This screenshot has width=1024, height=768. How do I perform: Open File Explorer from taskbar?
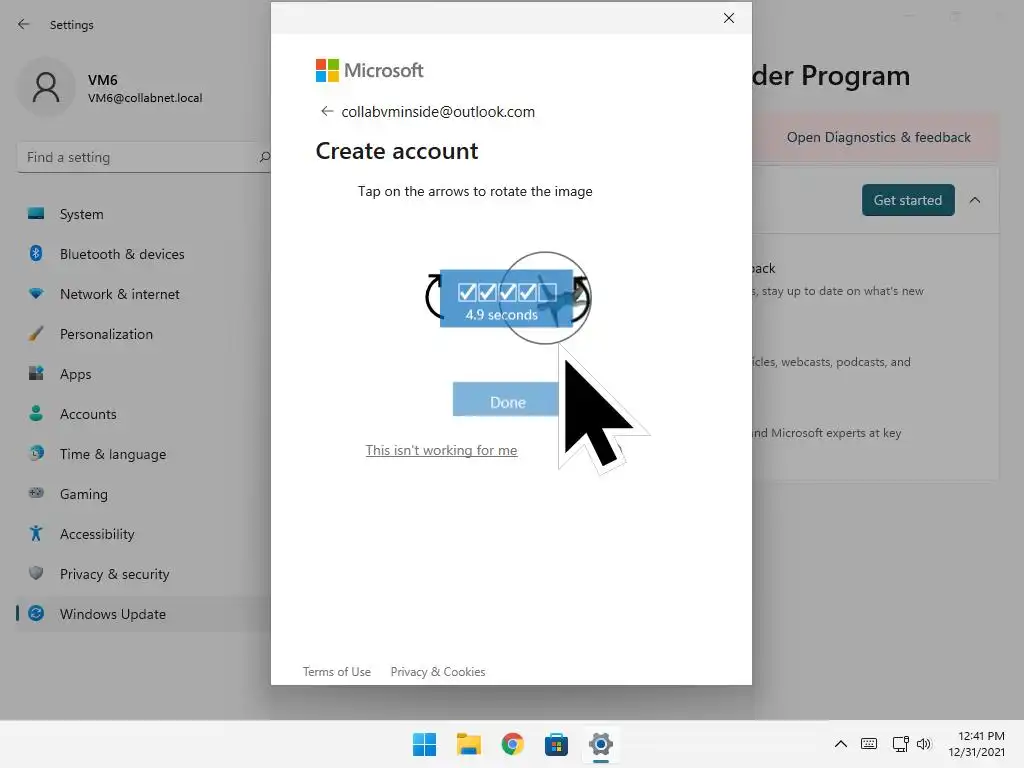(468, 744)
